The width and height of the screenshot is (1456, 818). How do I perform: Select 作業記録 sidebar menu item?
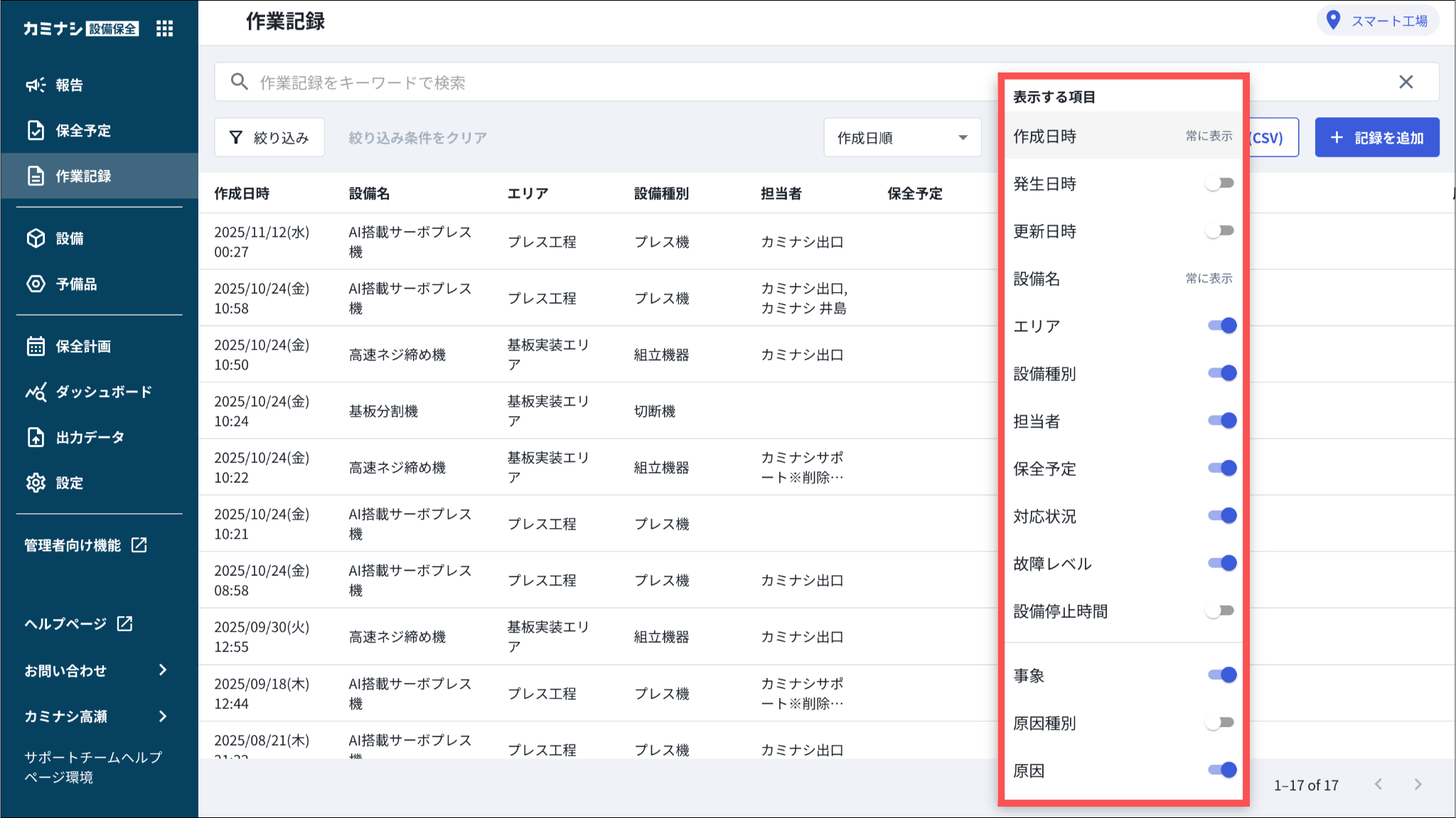[x=83, y=176]
